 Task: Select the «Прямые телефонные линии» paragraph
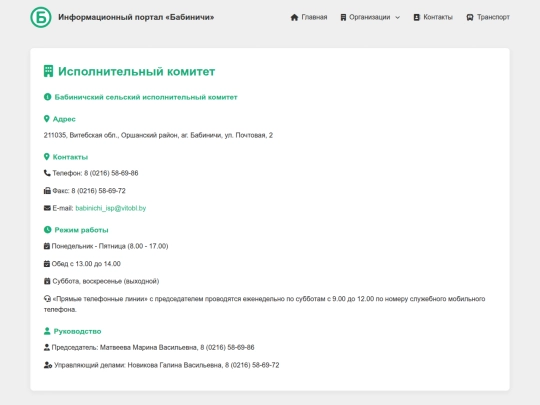(x=264, y=304)
